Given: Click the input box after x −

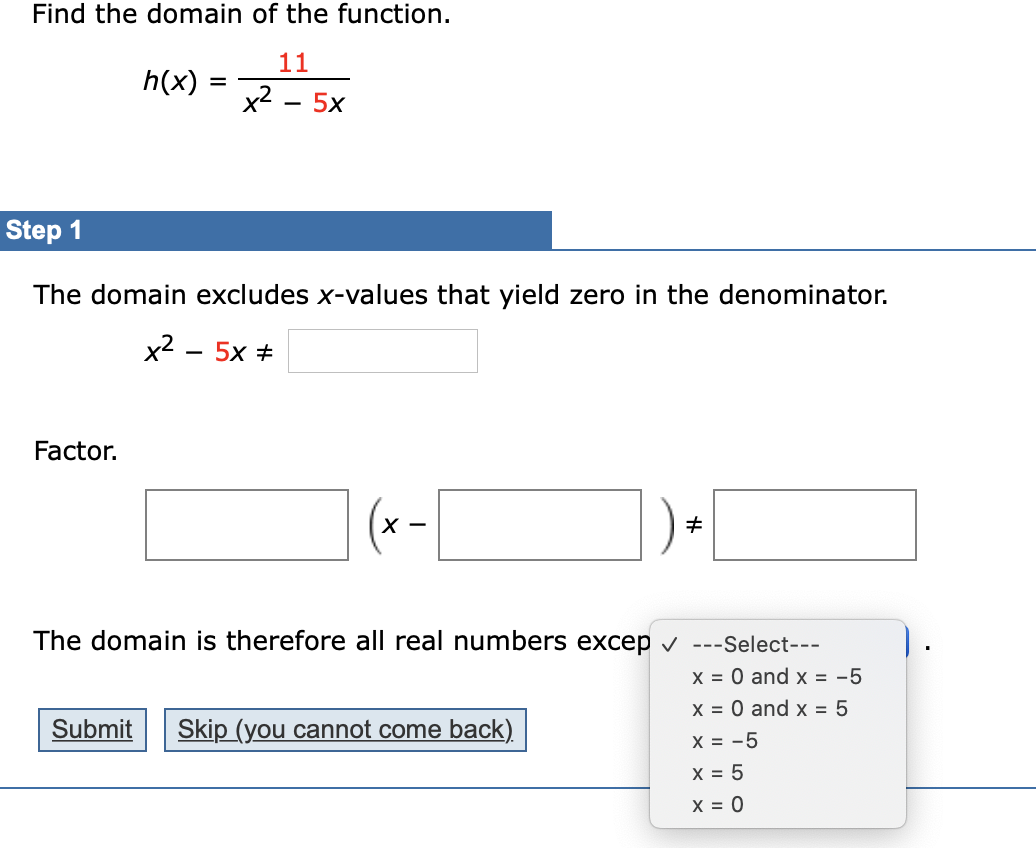Looking at the screenshot, I should (x=540, y=525).
